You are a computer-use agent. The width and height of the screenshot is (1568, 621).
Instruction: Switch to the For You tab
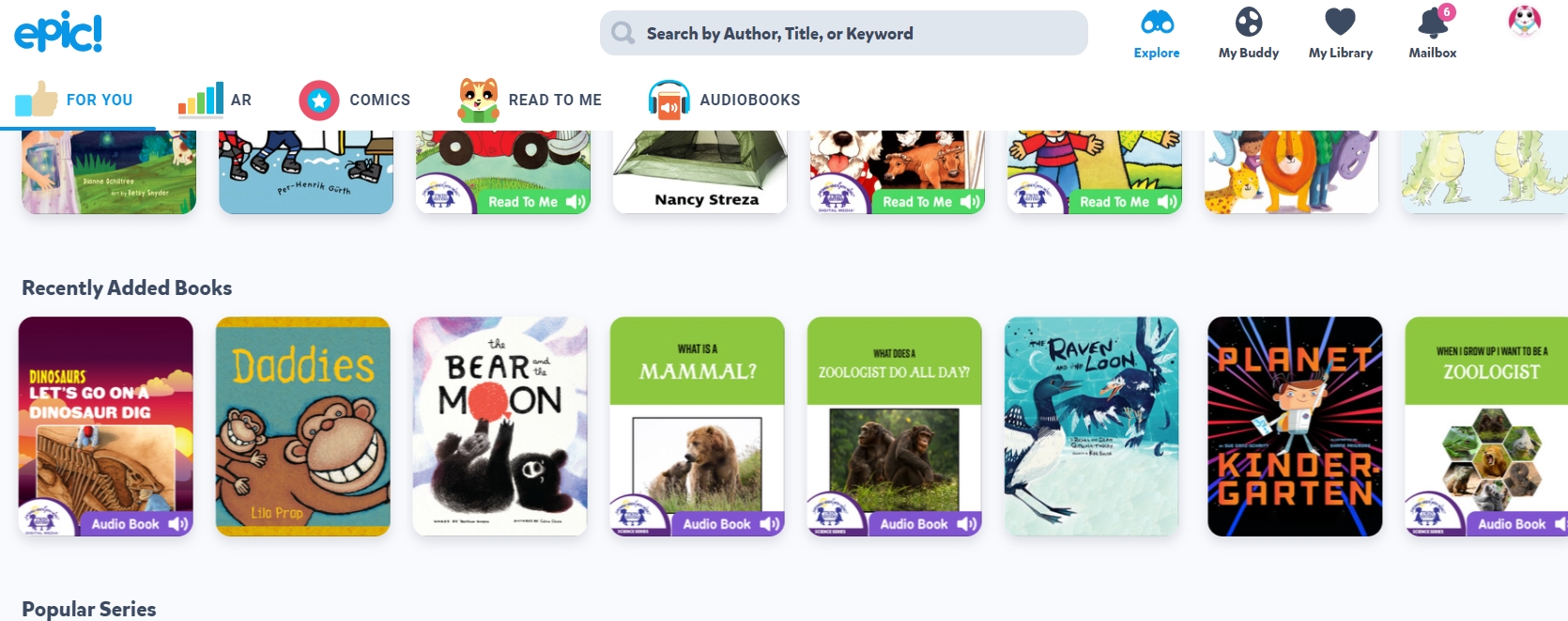[75, 100]
